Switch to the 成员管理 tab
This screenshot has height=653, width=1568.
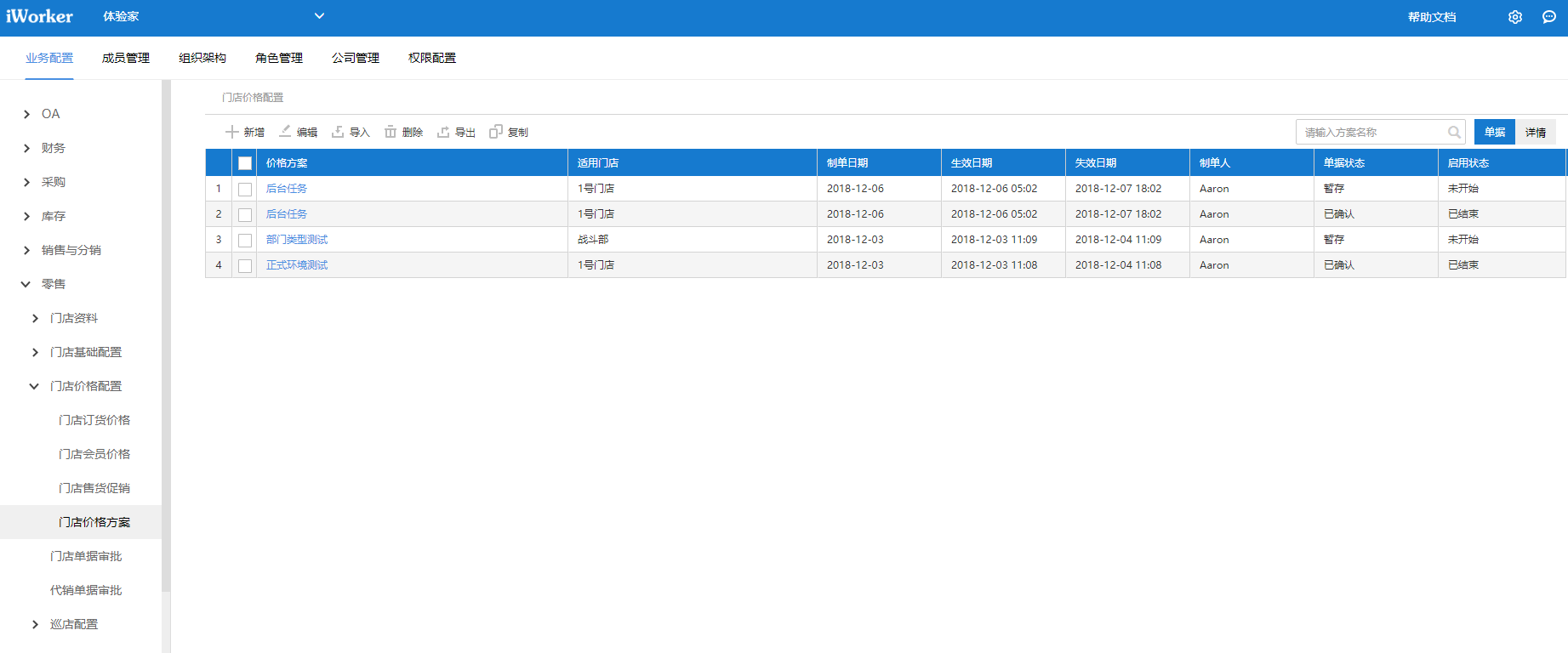pos(126,58)
